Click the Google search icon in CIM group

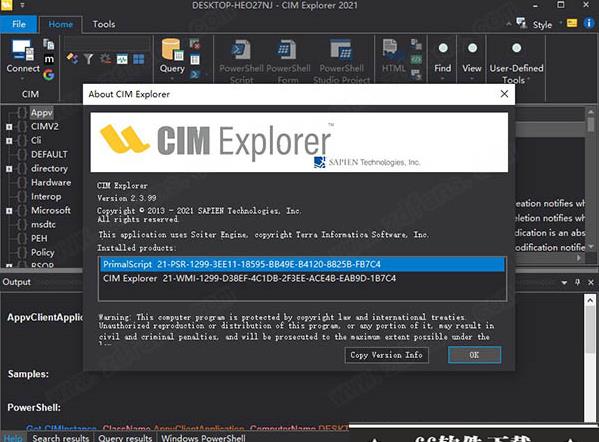click(49, 74)
